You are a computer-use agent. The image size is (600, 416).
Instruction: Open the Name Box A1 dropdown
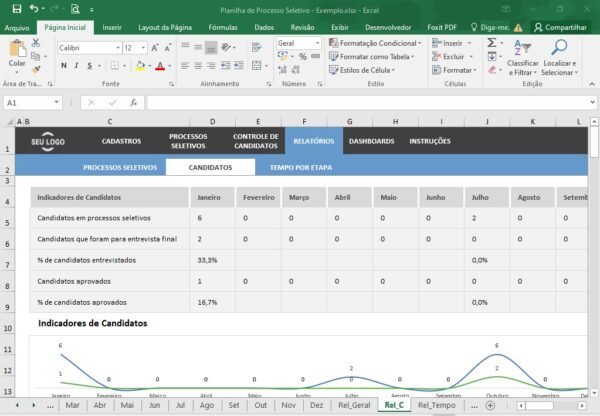(x=56, y=102)
